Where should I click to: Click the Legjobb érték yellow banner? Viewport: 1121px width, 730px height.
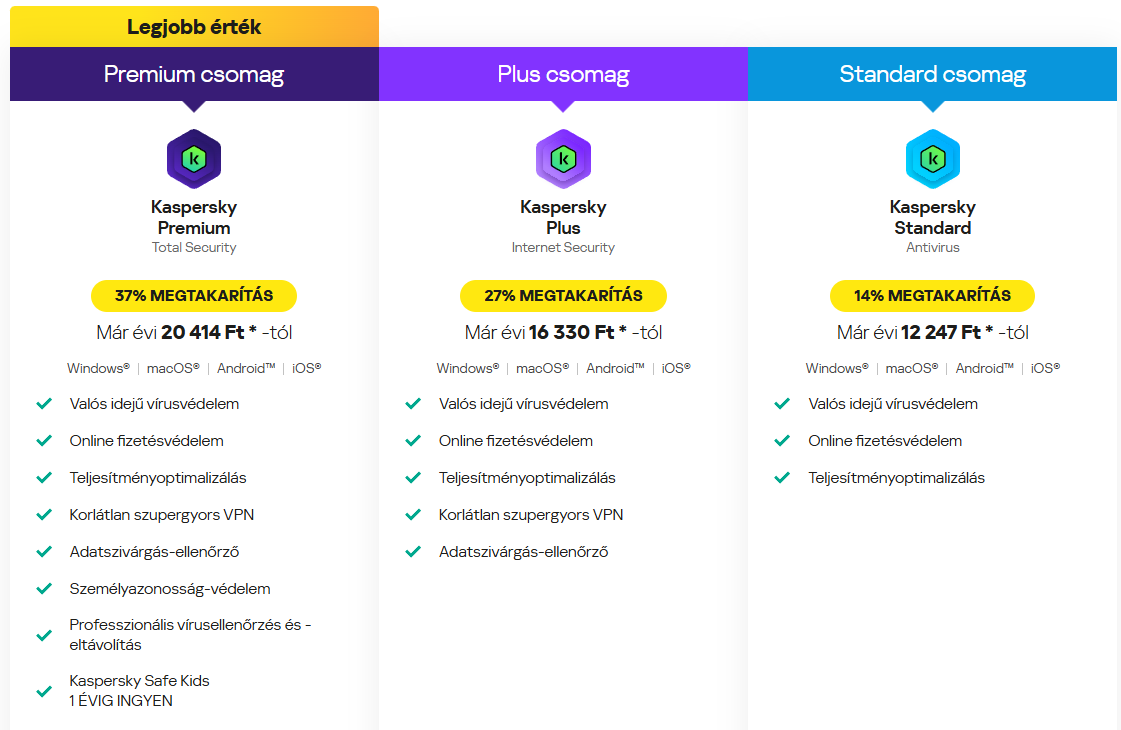click(x=194, y=27)
